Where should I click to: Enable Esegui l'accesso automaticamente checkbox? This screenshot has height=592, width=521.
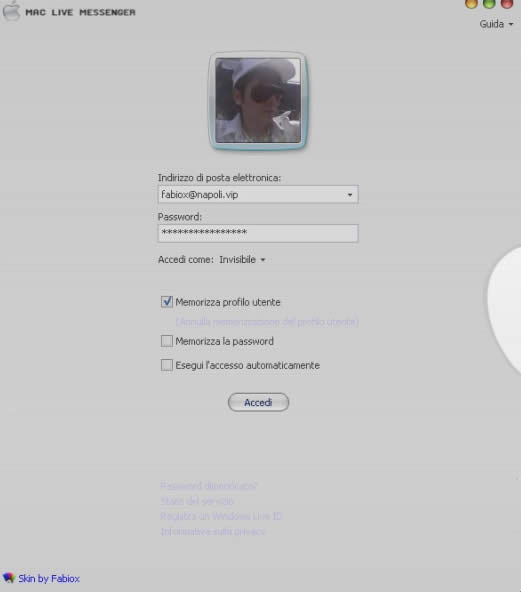[x=167, y=365]
